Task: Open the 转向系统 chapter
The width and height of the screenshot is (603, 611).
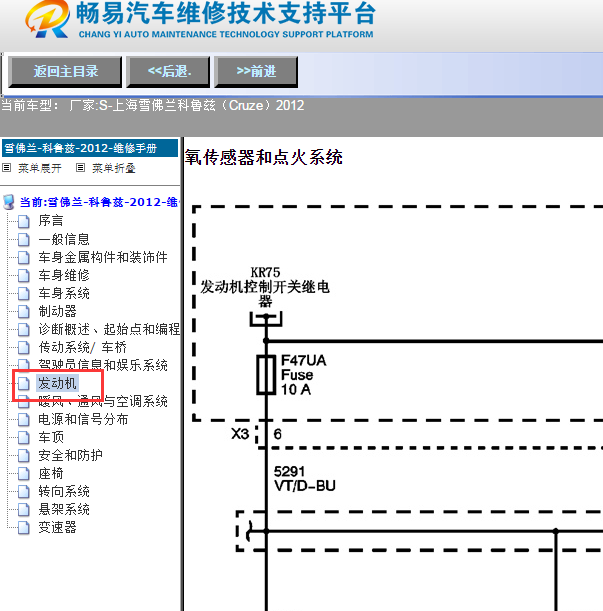Action: [64, 491]
